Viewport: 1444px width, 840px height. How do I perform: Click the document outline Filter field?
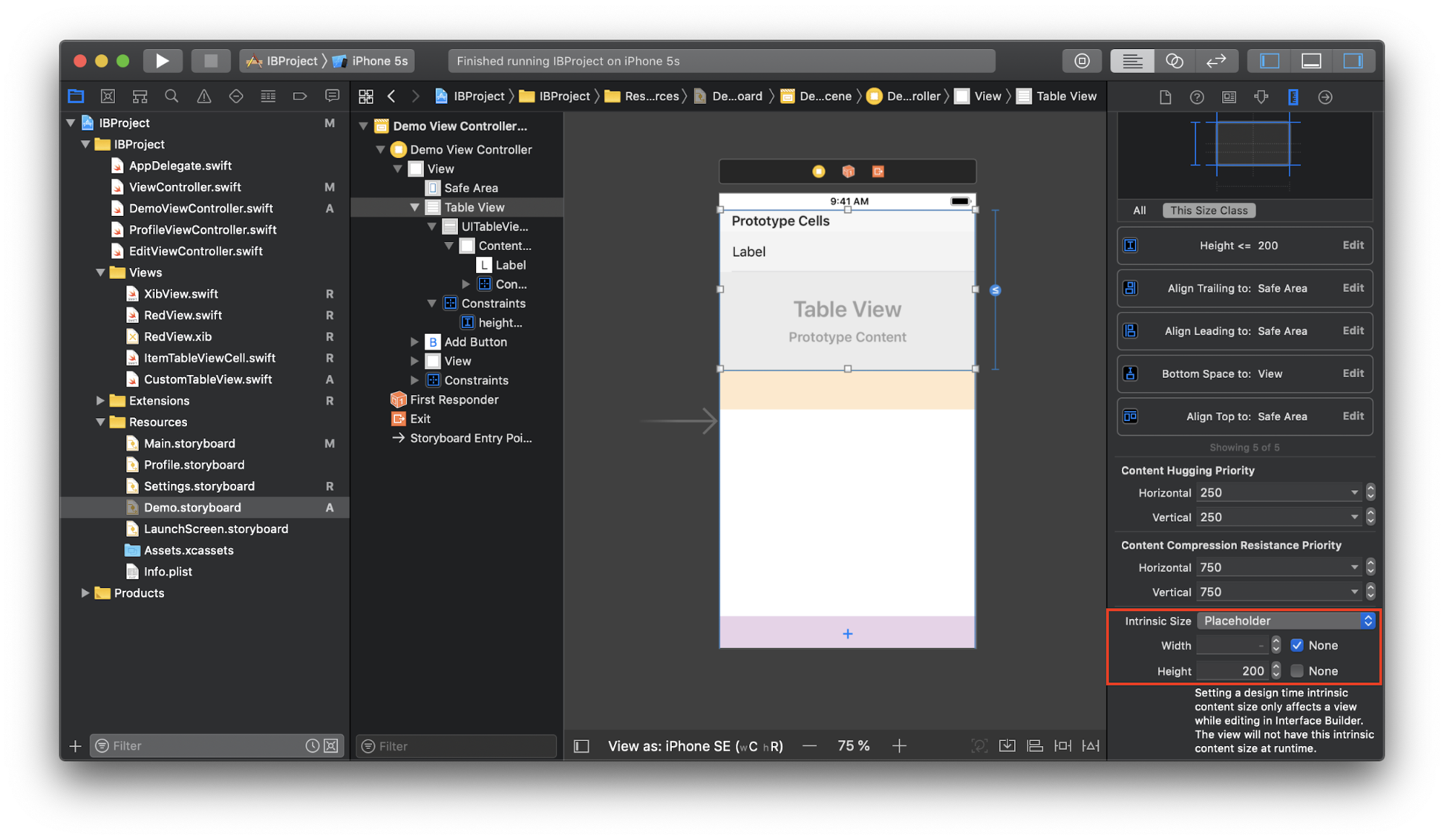(x=456, y=746)
